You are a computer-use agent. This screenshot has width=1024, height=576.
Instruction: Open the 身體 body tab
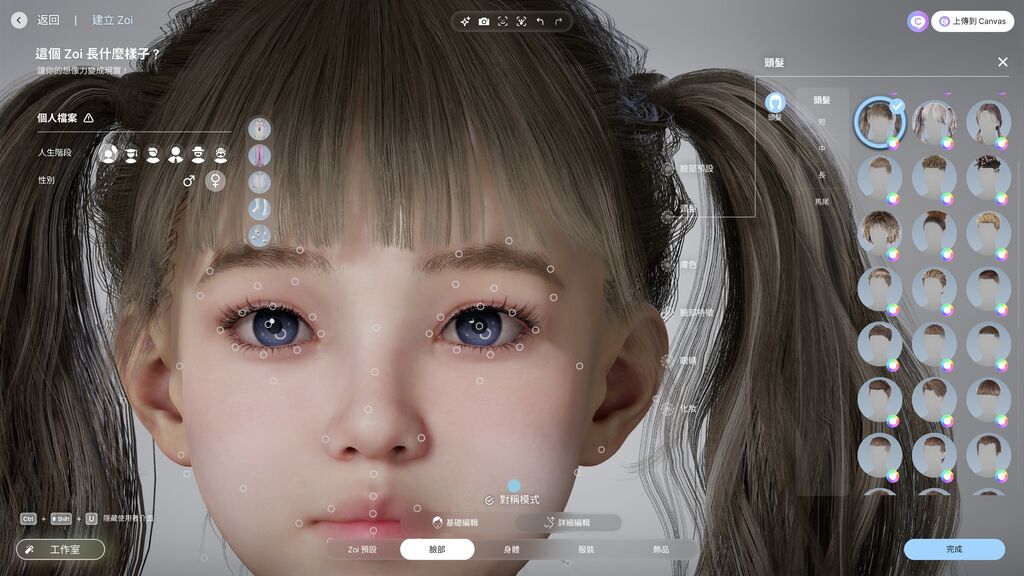pos(511,549)
